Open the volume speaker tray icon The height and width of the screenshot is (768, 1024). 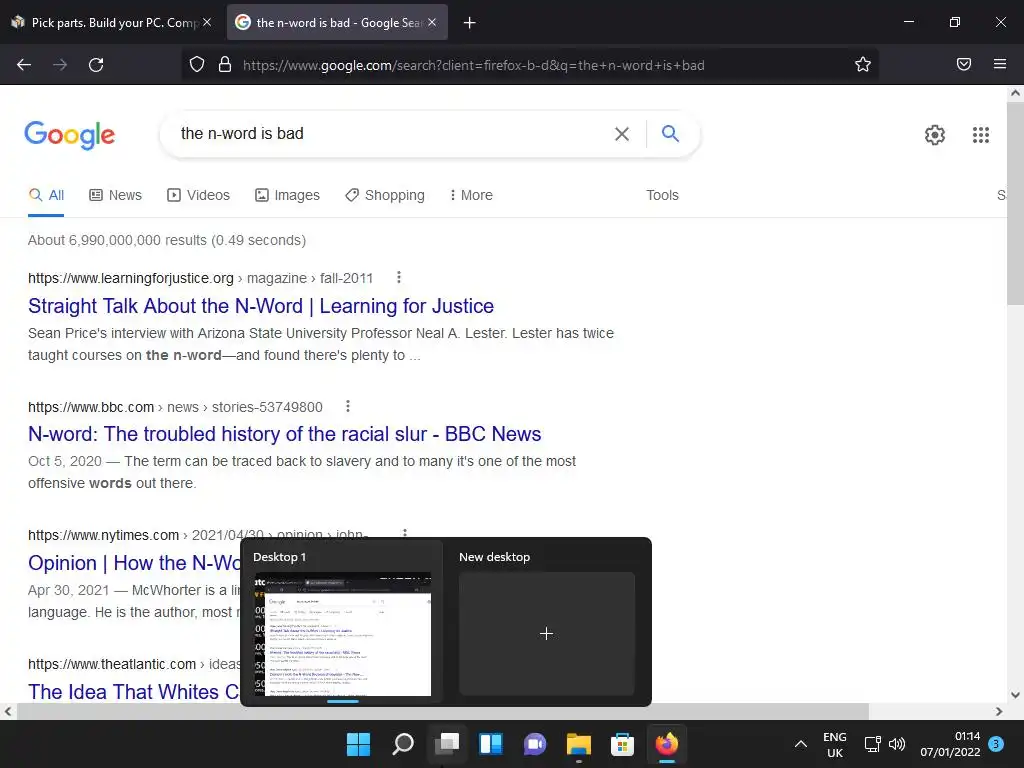tap(897, 744)
